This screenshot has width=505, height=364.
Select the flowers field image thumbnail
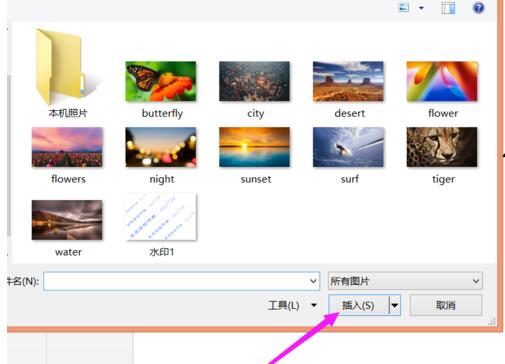tap(67, 147)
